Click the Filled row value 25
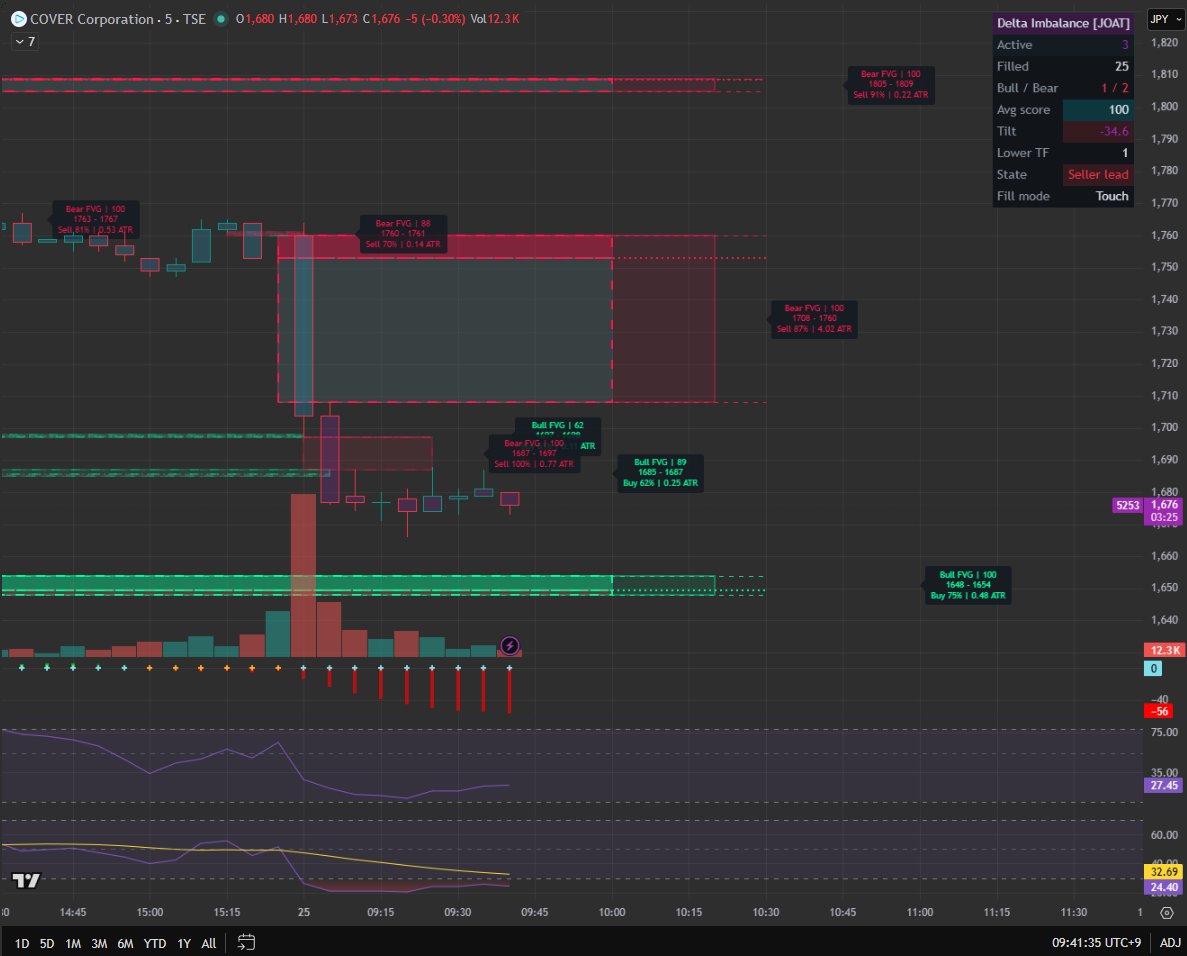1187x956 pixels. coord(1122,67)
